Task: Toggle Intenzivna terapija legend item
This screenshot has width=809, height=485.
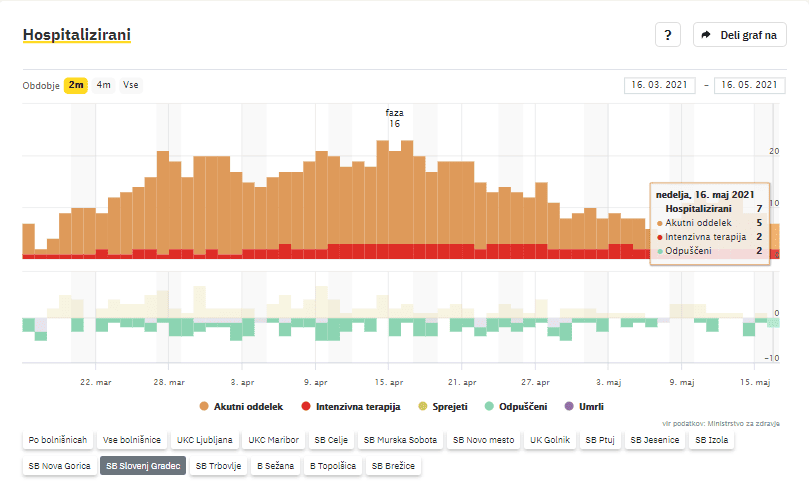Action: click(351, 407)
